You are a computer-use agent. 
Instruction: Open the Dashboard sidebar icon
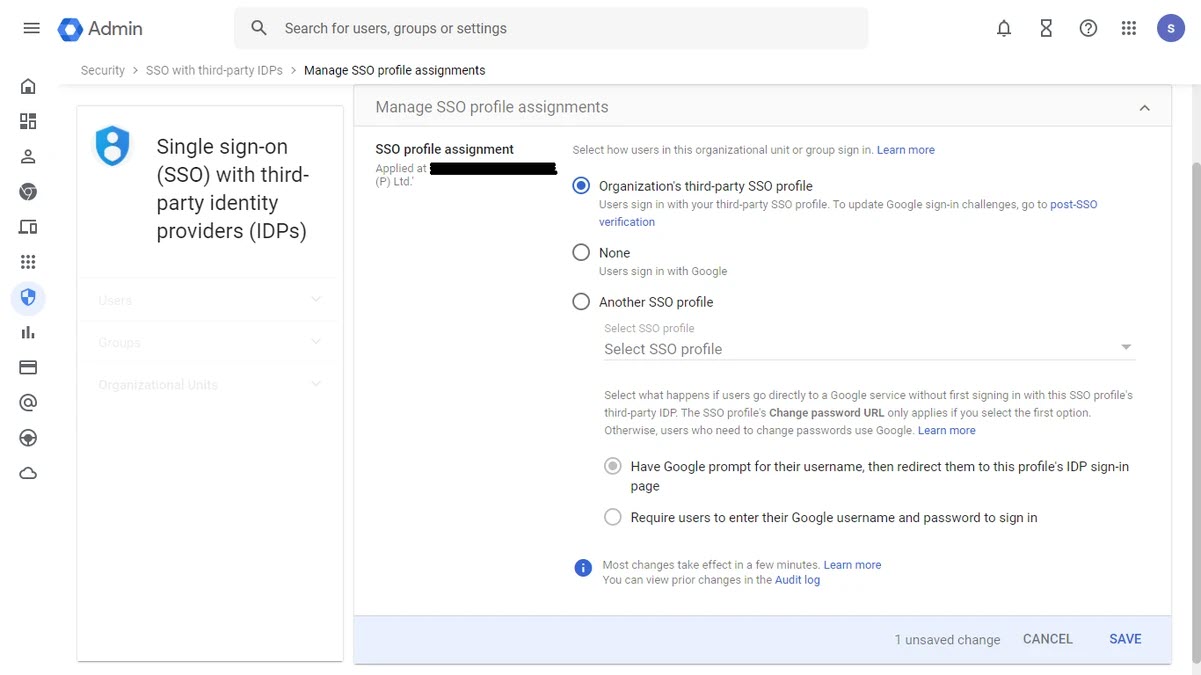28,121
